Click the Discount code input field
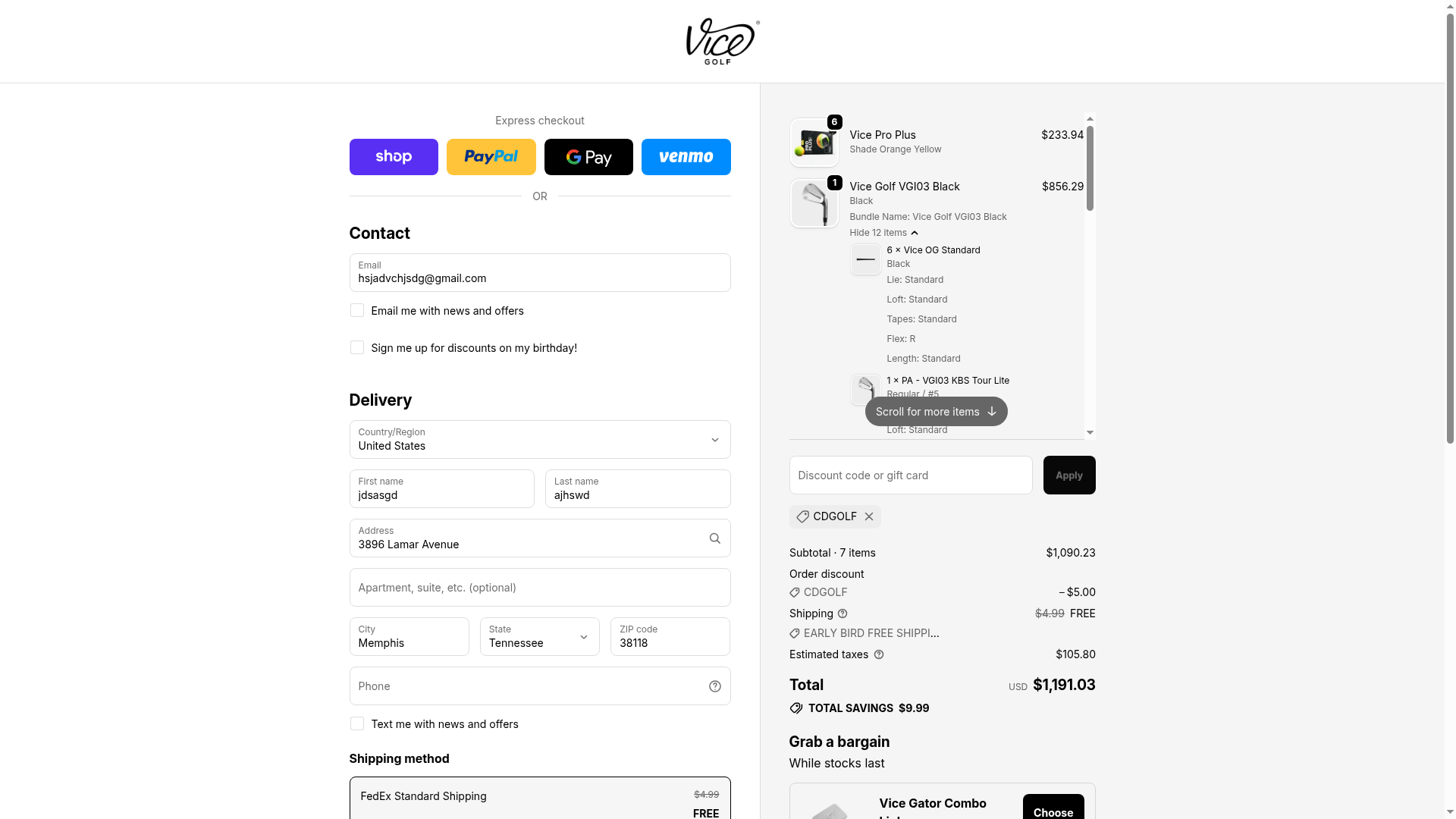The image size is (1456, 819). pyautogui.click(x=910, y=475)
